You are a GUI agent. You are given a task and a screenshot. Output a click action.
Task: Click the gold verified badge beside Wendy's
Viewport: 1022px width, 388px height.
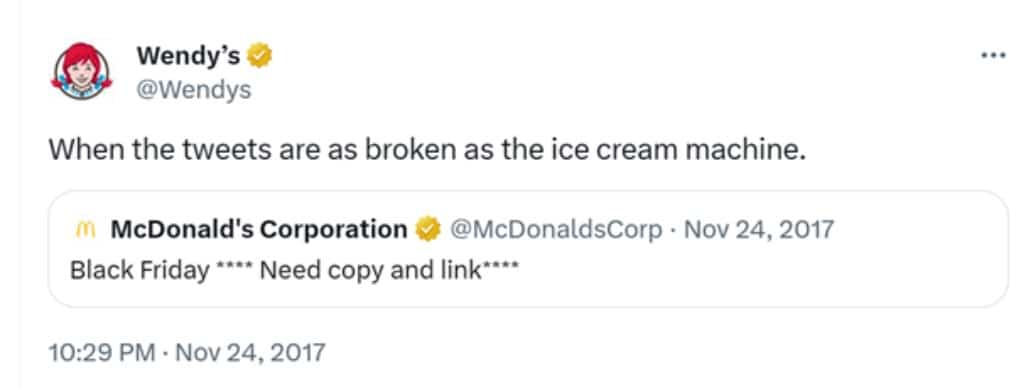coord(259,57)
